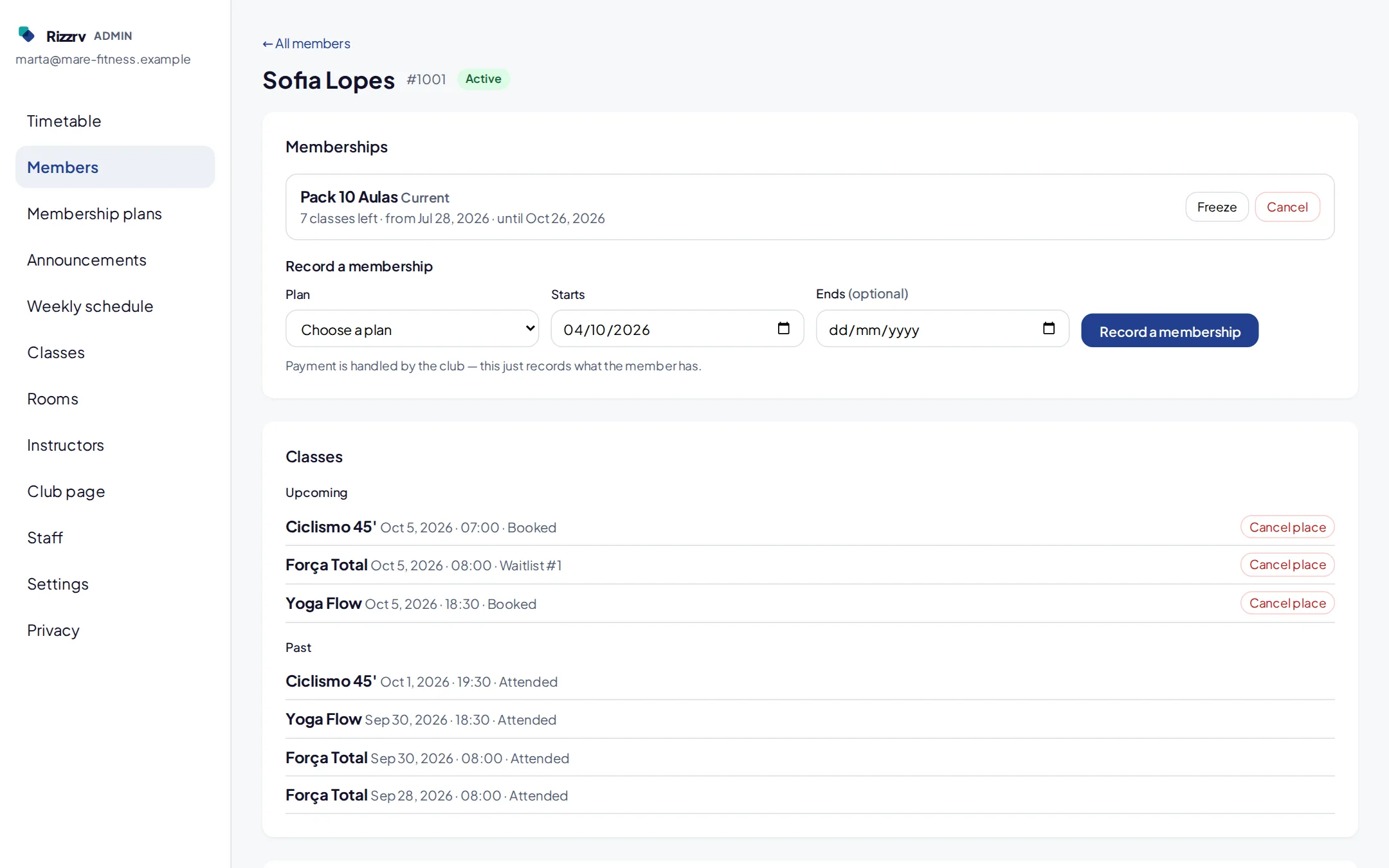Focus the Starts date field
This screenshot has height=868, width=1389.
point(677,329)
